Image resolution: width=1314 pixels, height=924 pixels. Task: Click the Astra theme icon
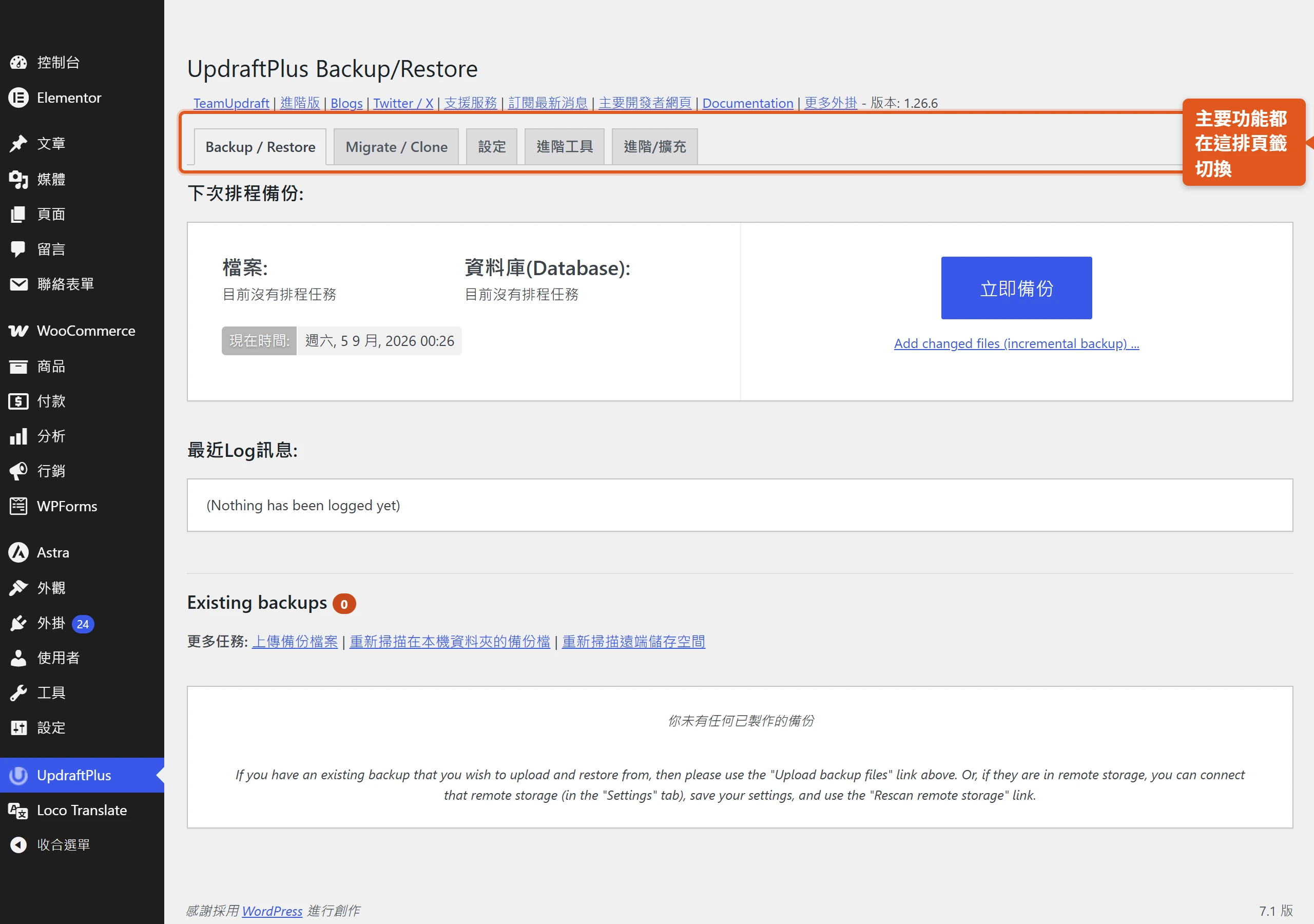click(x=18, y=552)
